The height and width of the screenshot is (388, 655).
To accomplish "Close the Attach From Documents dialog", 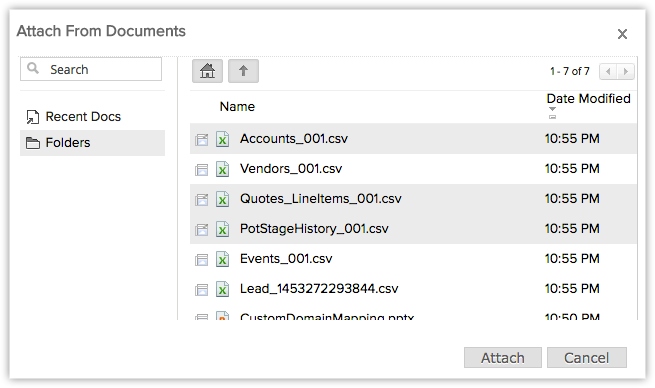I will coord(622,34).
